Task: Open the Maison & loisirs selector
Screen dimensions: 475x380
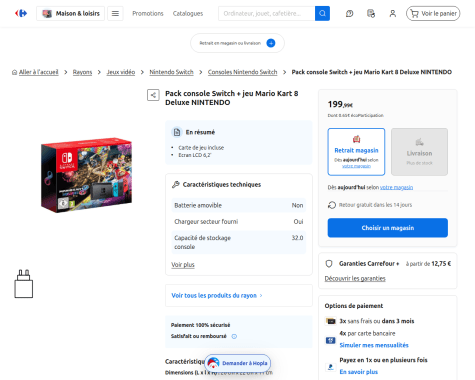Action: pyautogui.click(x=70, y=13)
